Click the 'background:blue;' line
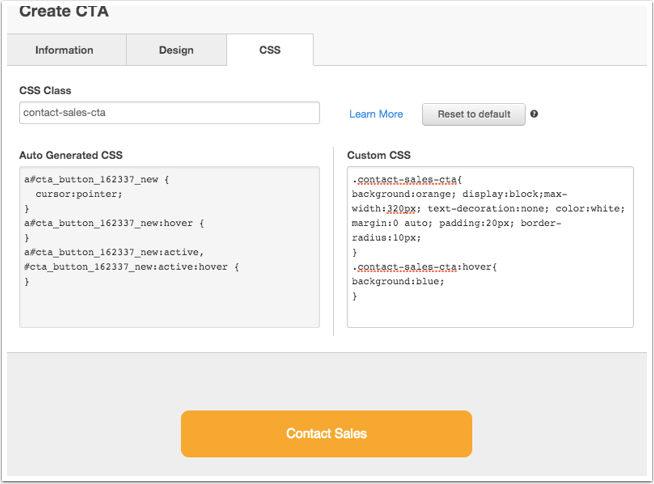This screenshot has height=484, width=654. tap(398, 282)
